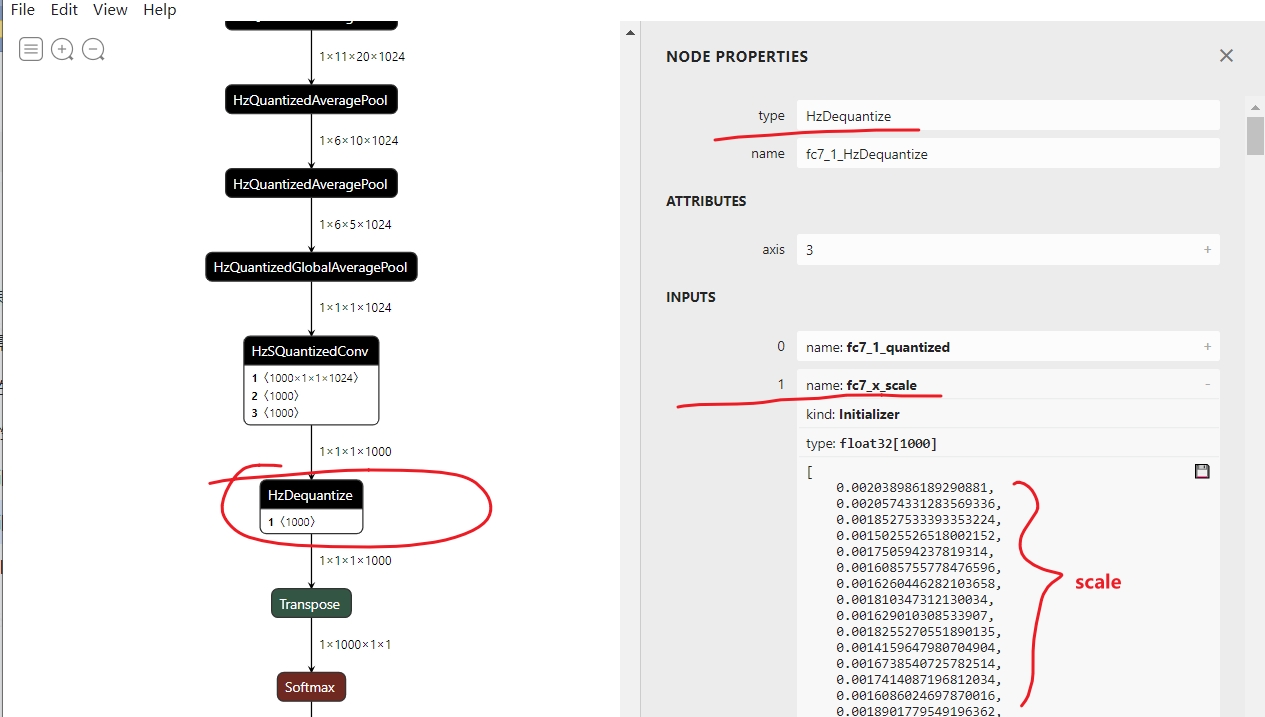Expand the axis attribute row

(x=1207, y=250)
